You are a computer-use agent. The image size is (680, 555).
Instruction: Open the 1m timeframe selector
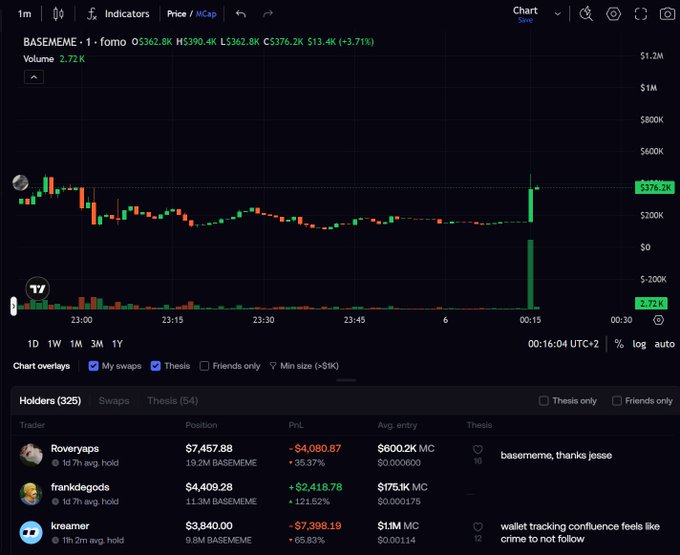[x=24, y=14]
